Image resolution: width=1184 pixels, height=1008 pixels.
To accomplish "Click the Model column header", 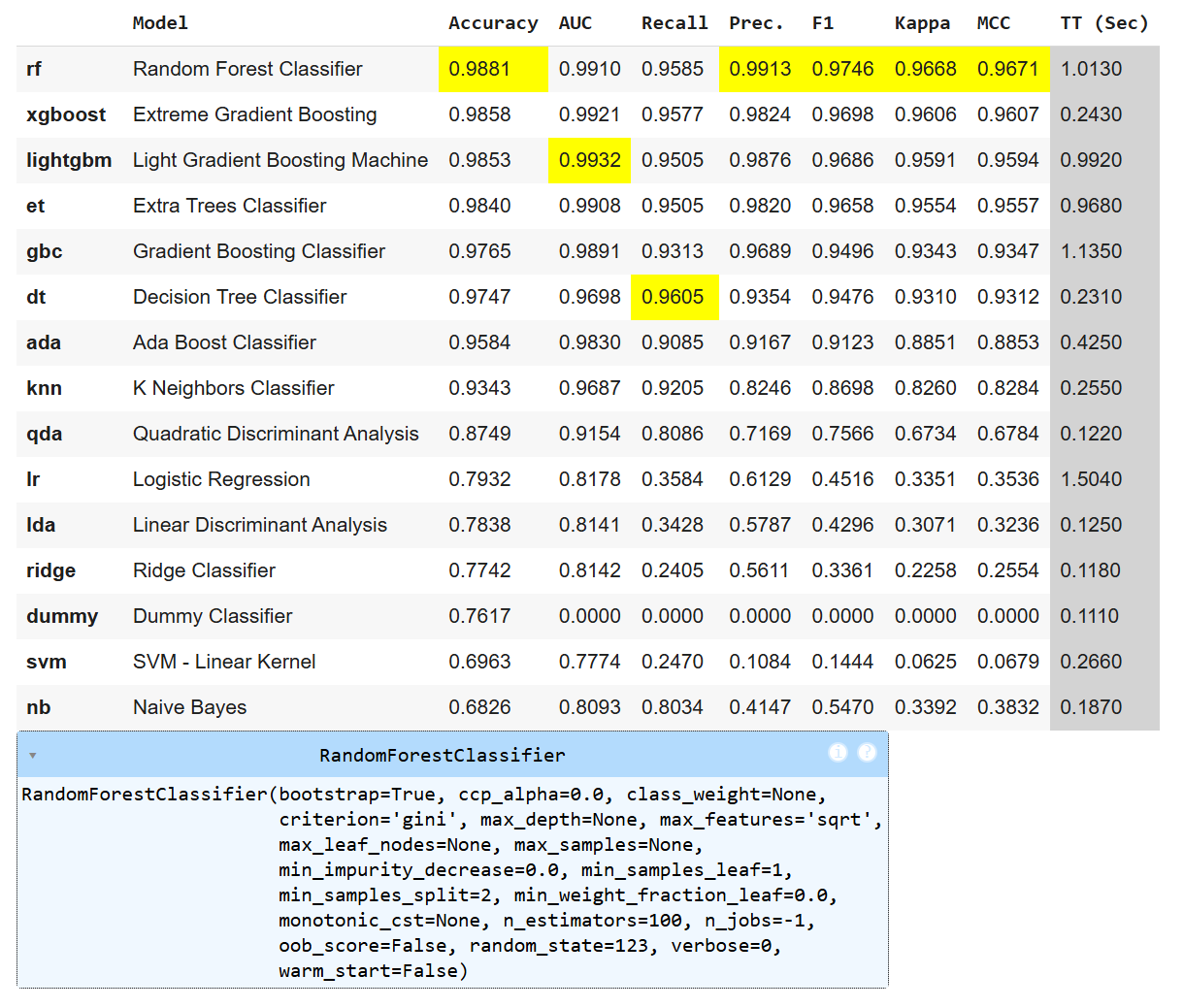I will [x=160, y=23].
